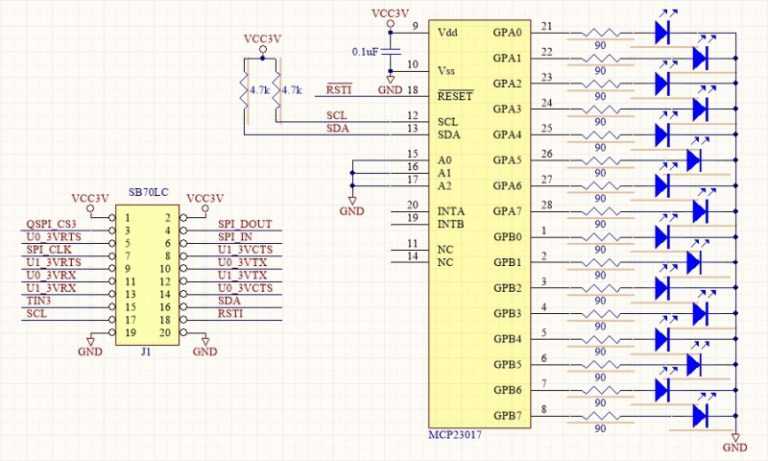Select the LED on the GPA5 line
Screen dimensions: 768x461
click(694, 160)
